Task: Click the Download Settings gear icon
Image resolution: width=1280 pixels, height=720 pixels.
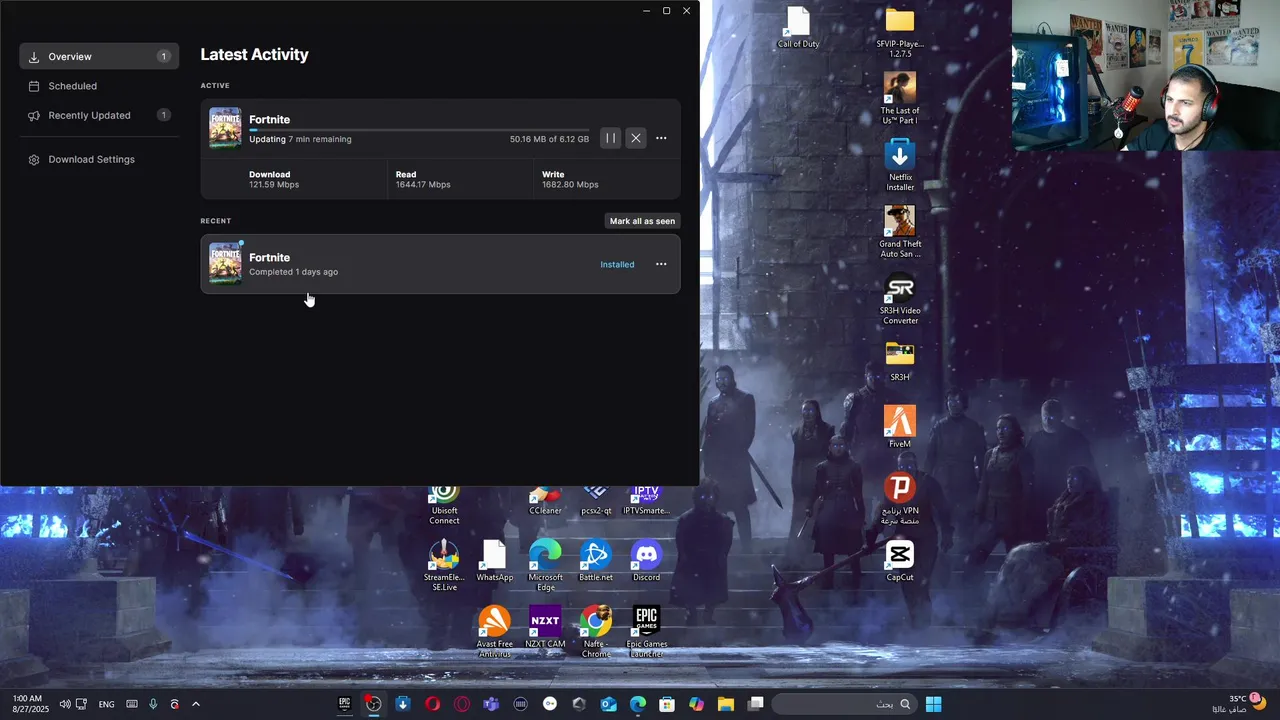Action: (x=34, y=159)
